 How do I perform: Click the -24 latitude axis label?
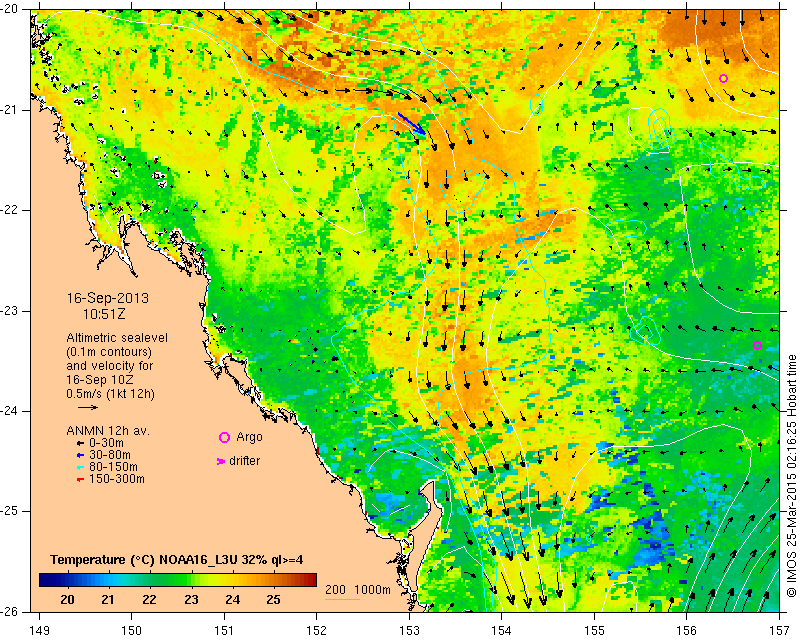9,411
